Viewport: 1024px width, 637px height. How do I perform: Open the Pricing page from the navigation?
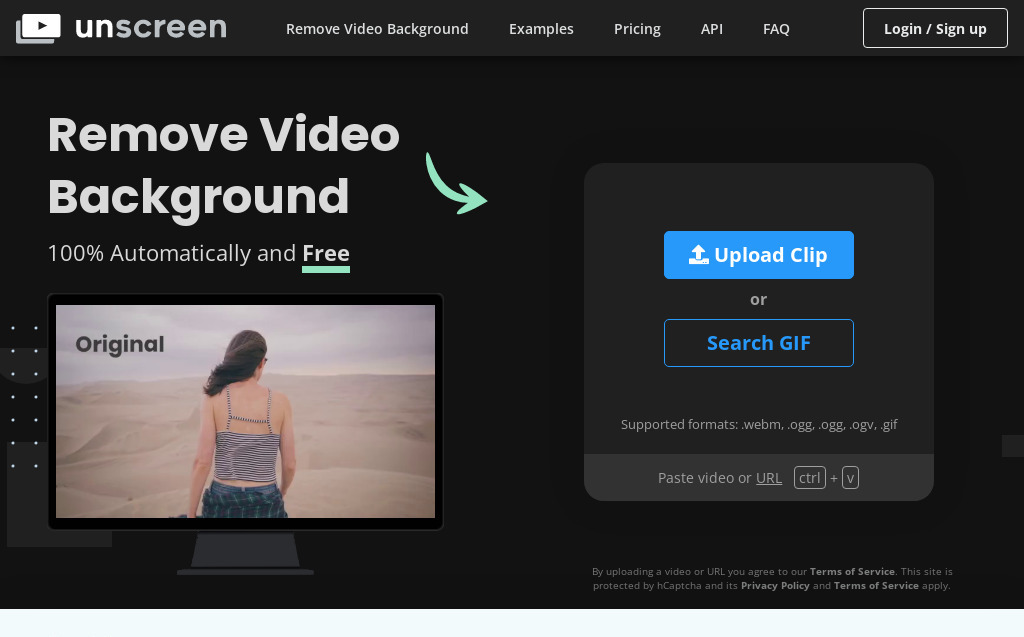pyautogui.click(x=637, y=28)
